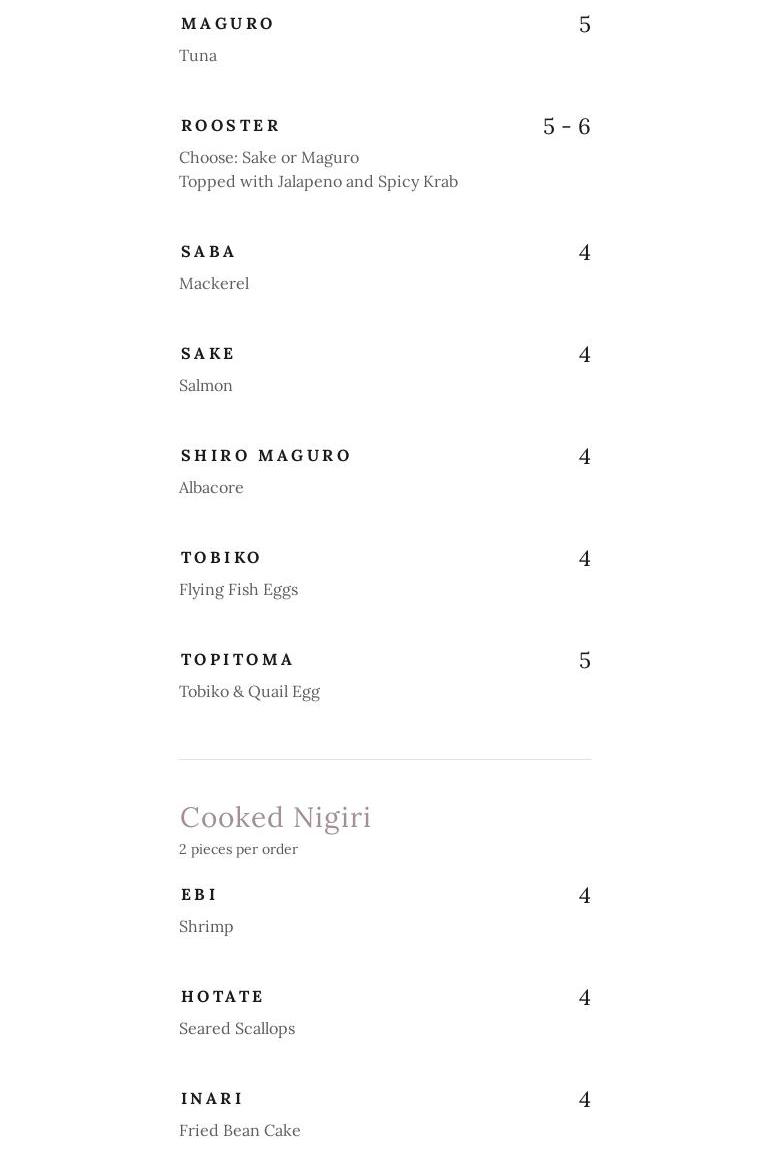Click the Cooked Nigiri section heading

(275, 817)
